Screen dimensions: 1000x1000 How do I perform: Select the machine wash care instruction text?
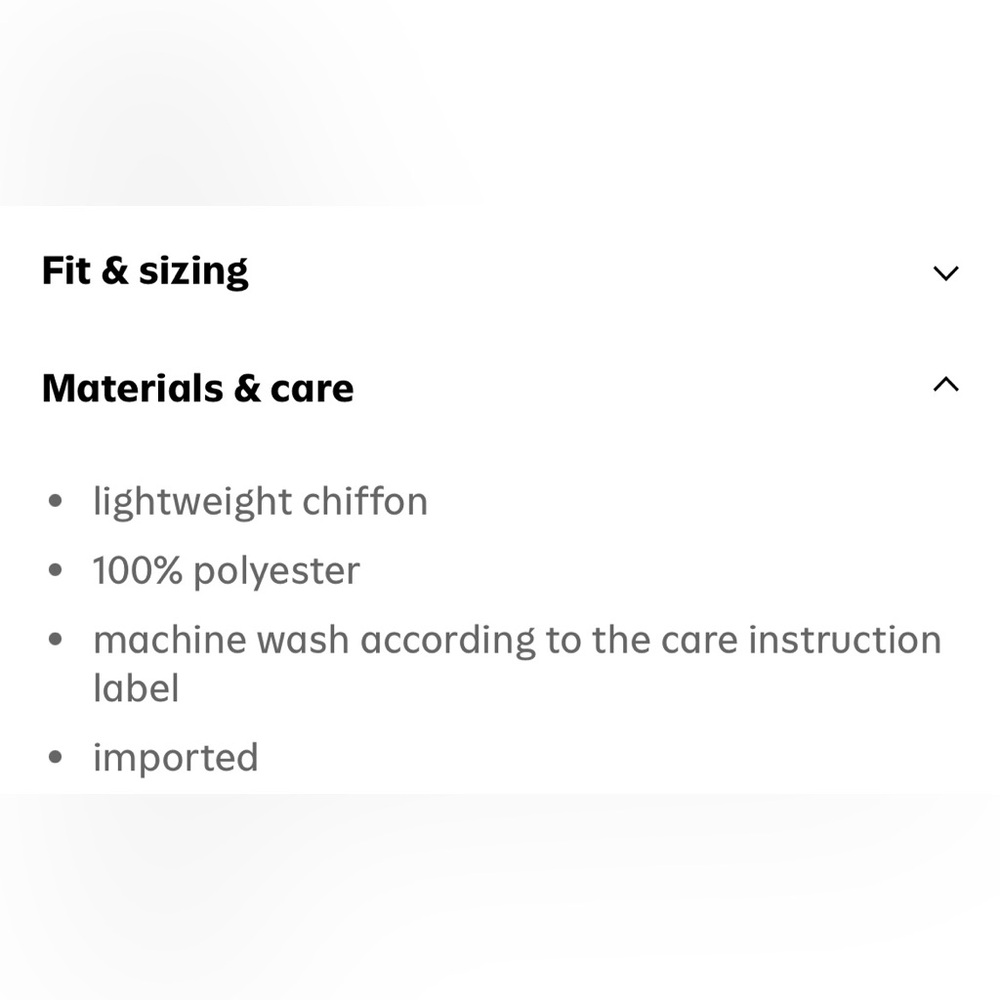pyautogui.click(x=517, y=640)
